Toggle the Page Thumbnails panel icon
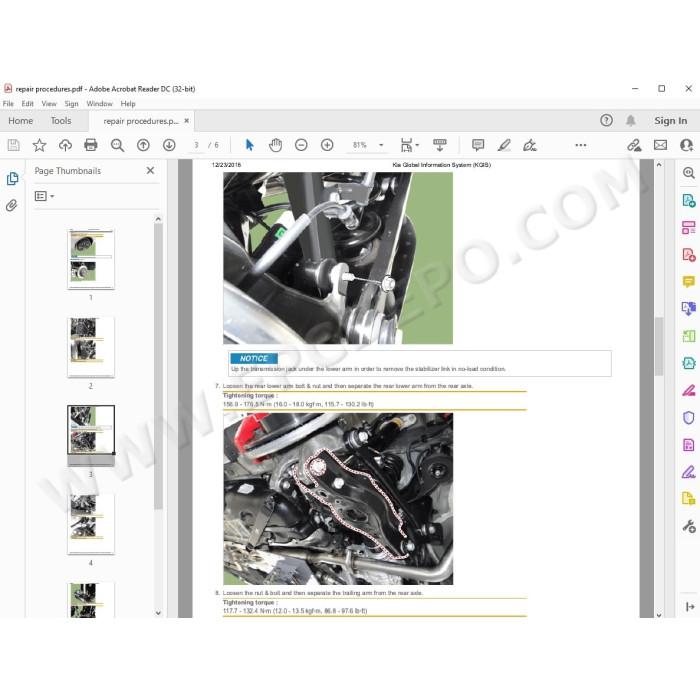The height and width of the screenshot is (700, 700). [12, 179]
